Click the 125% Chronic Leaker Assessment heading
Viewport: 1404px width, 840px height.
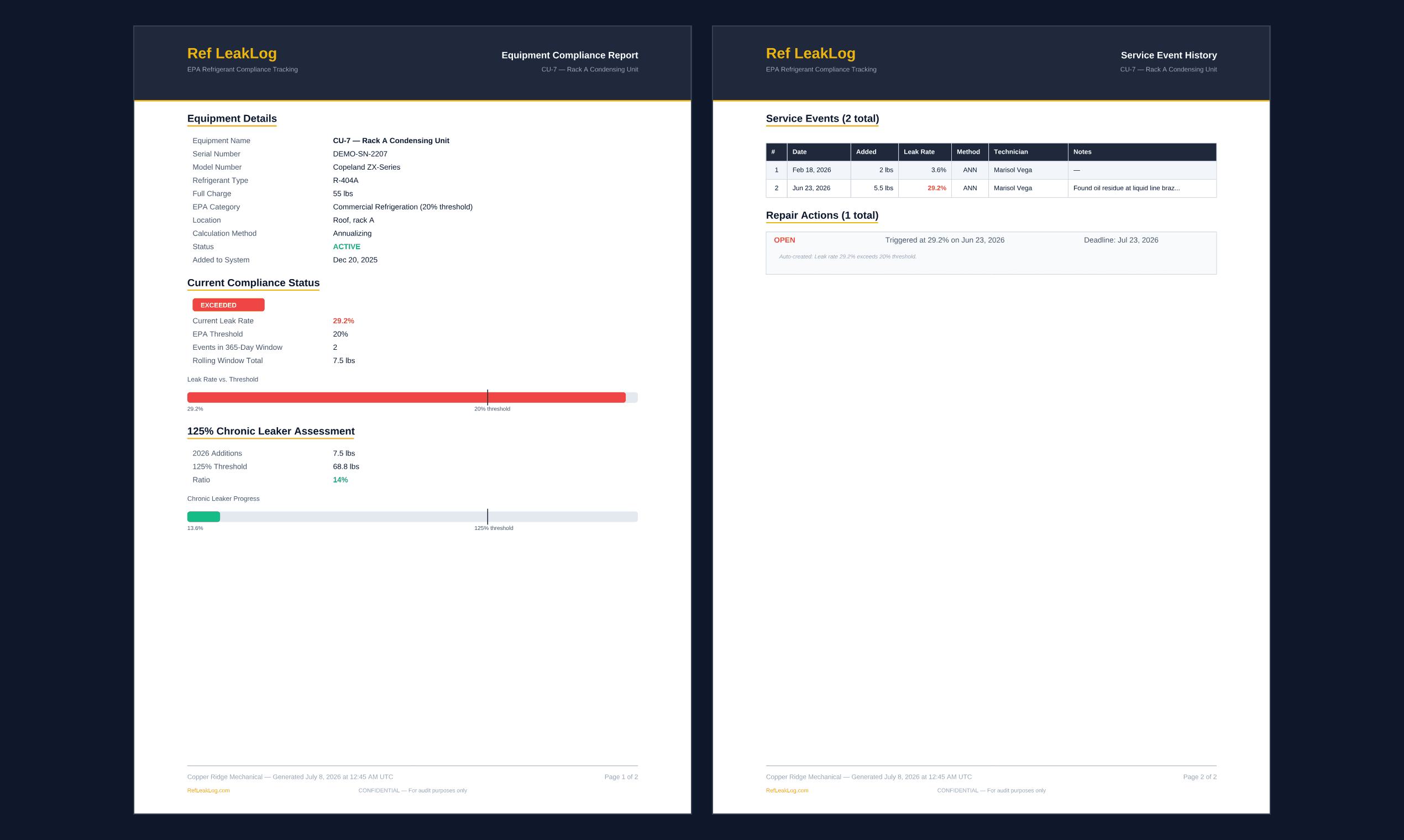click(271, 431)
